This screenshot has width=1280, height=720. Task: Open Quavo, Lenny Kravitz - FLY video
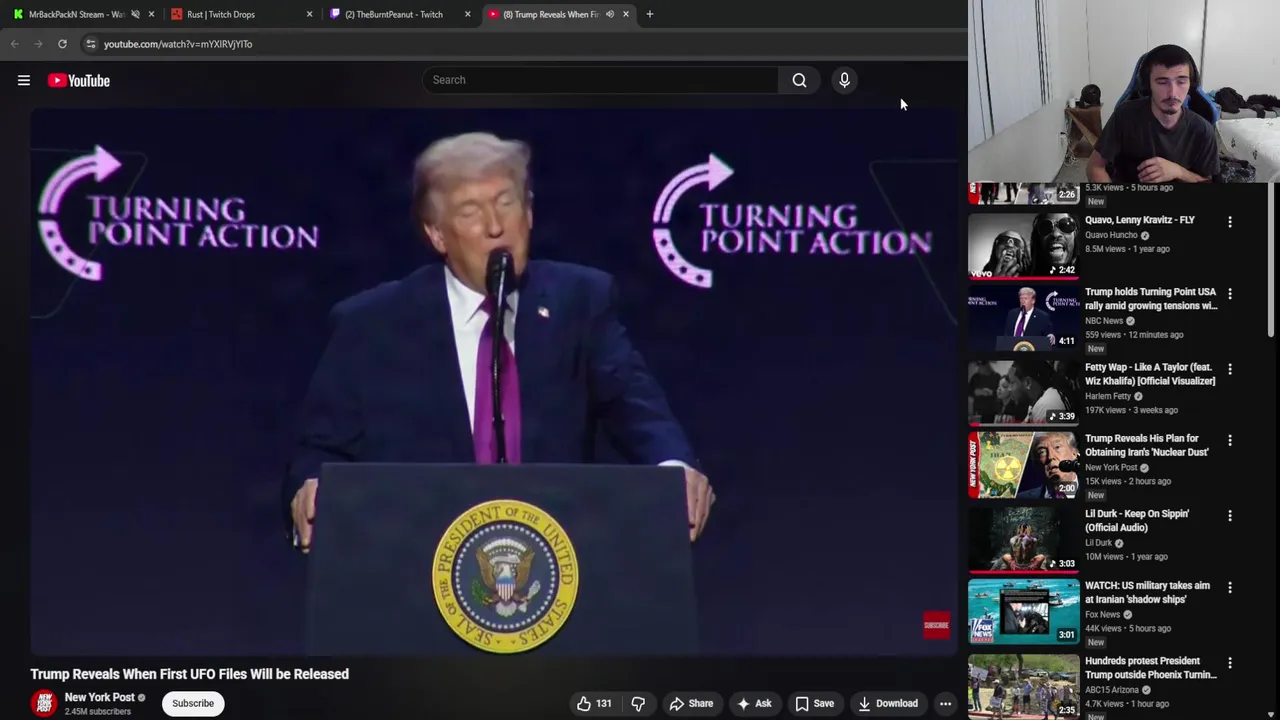click(x=1139, y=220)
